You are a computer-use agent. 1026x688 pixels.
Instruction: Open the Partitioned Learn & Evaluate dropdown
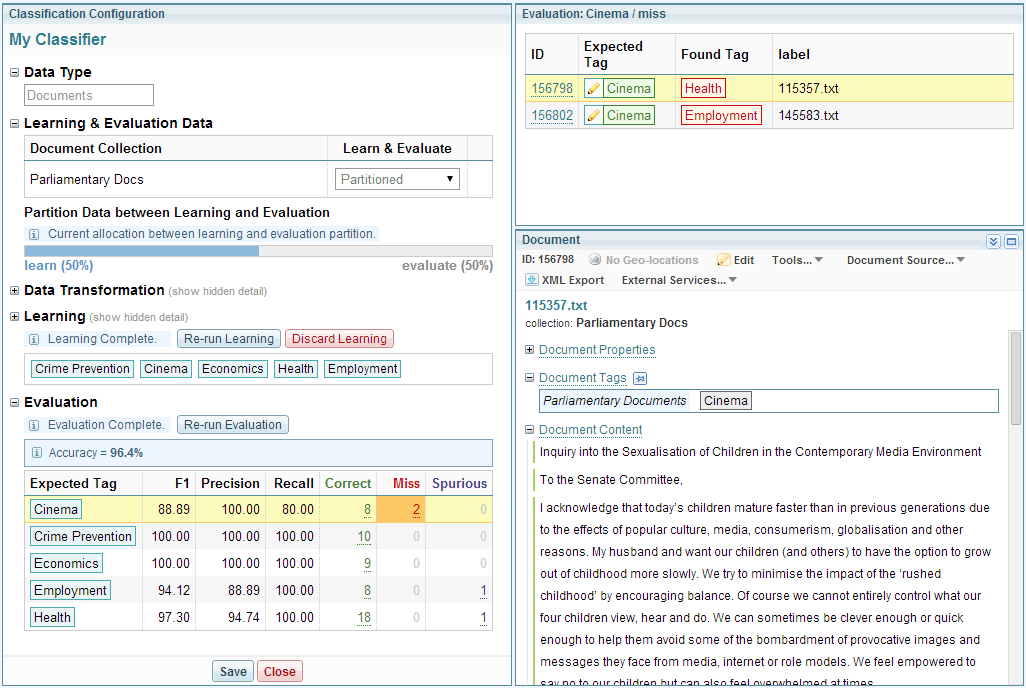click(x=397, y=180)
